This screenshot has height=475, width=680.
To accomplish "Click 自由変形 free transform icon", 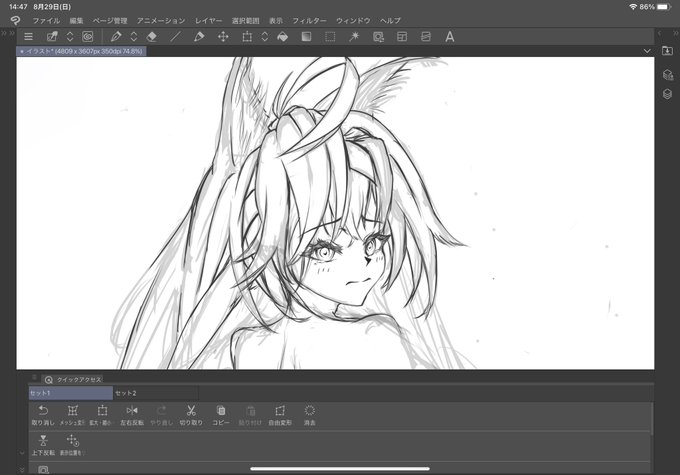I will click(280, 415).
